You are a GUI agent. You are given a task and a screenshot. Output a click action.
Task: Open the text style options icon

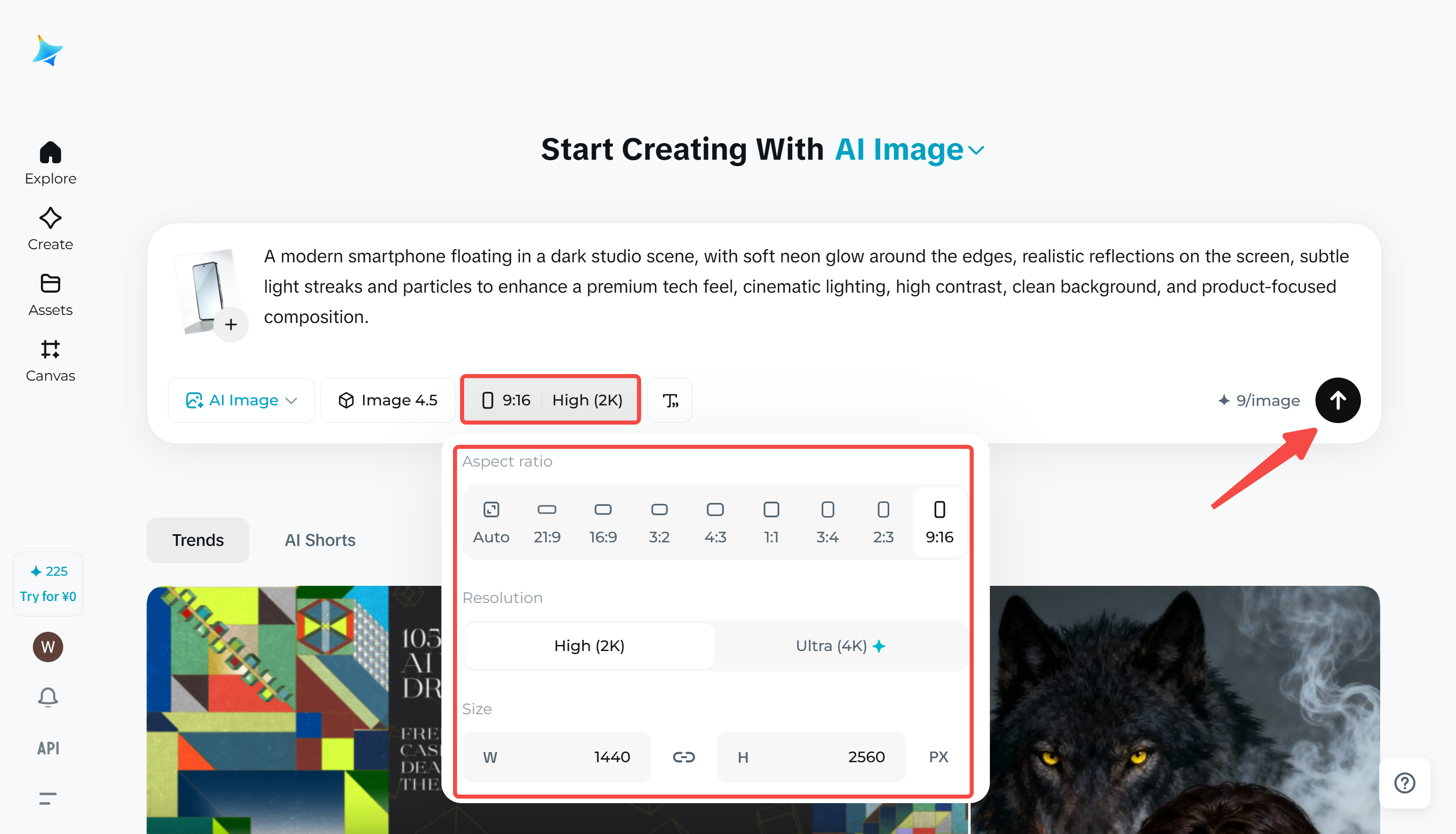(x=669, y=400)
